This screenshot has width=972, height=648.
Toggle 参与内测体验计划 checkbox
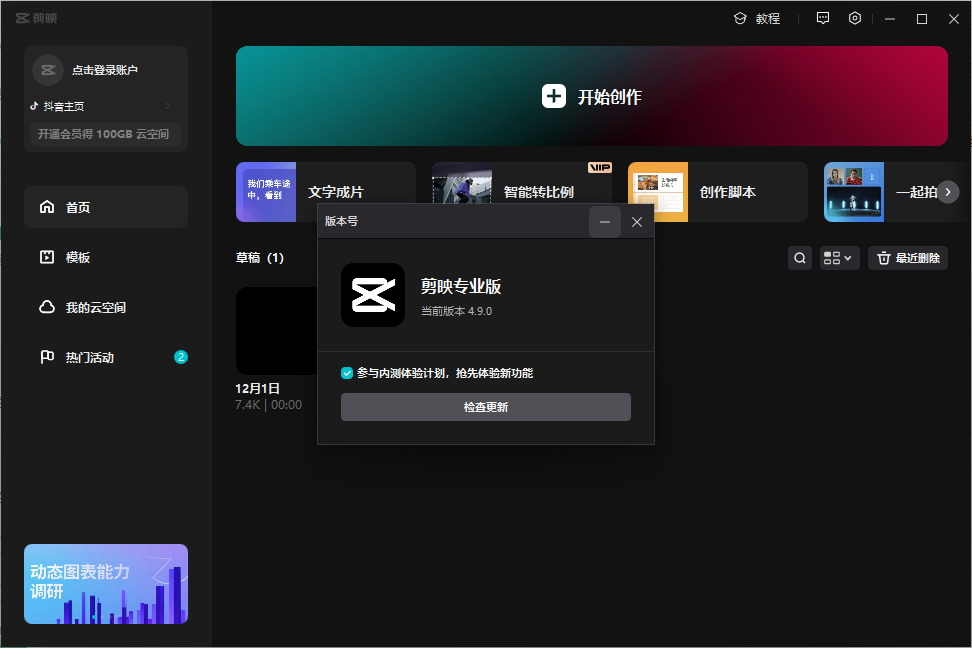tap(347, 373)
